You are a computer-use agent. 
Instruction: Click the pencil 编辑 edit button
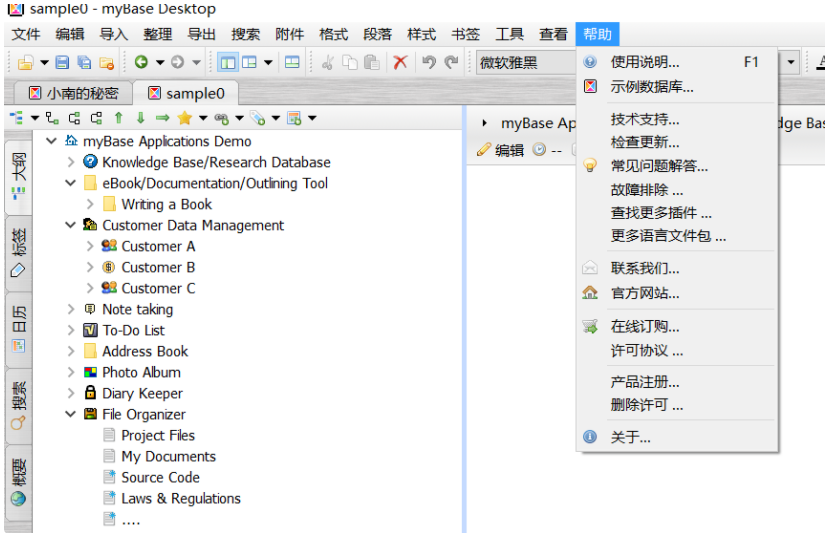click(x=500, y=150)
